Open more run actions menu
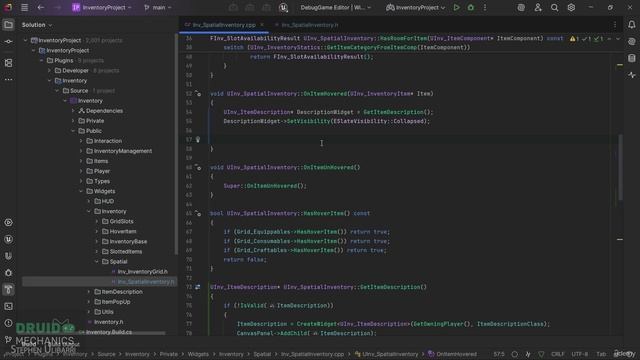 485,7
